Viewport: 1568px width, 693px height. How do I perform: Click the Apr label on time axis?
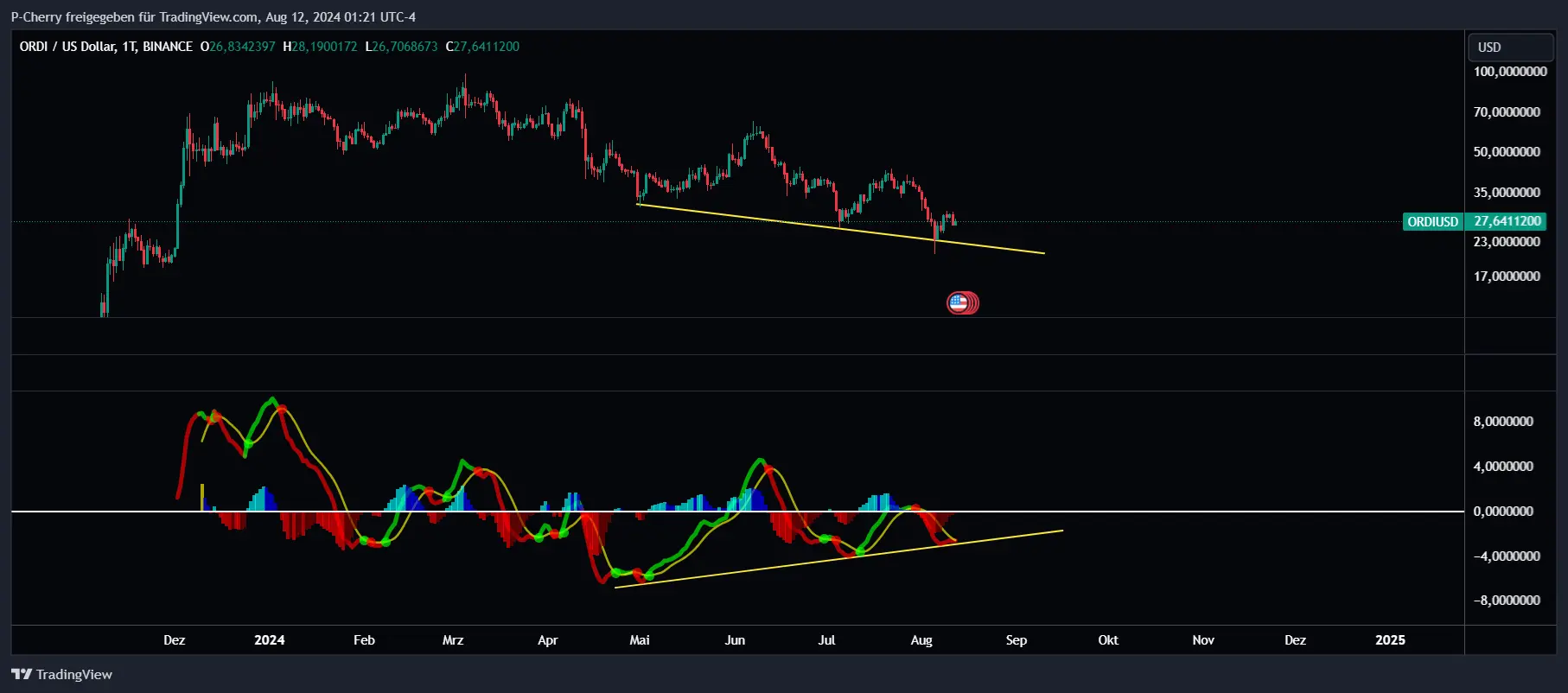(547, 640)
